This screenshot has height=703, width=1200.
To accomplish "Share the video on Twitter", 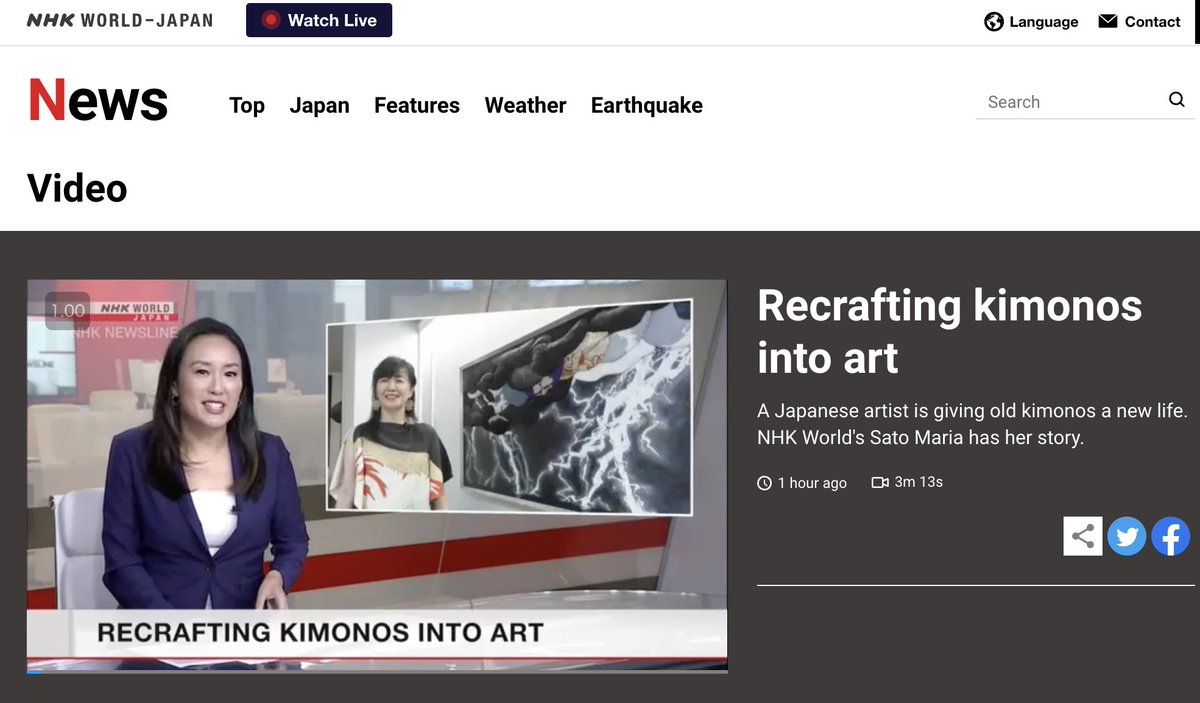I will [x=1127, y=536].
